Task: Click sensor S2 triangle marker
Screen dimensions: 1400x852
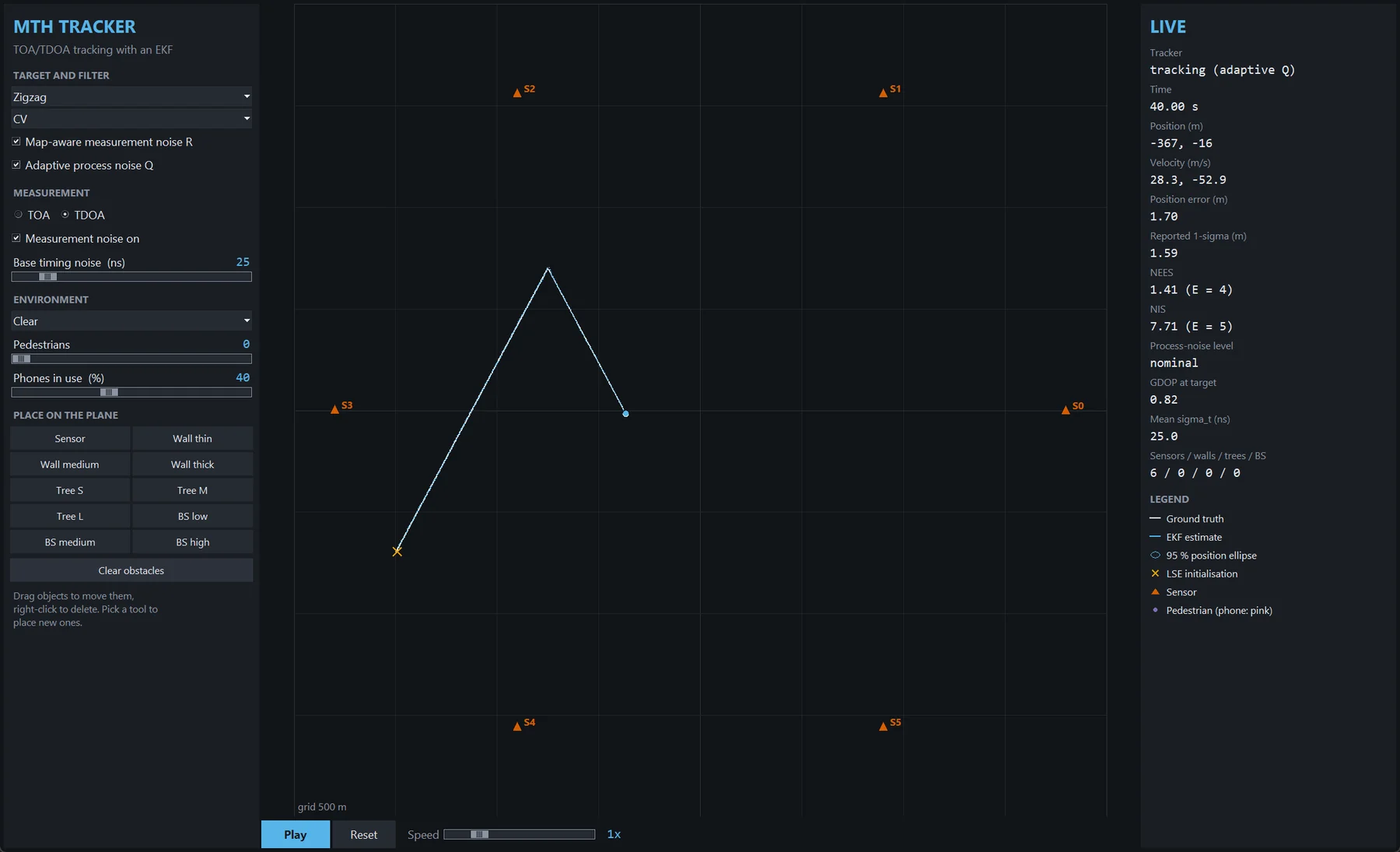Action: [x=517, y=93]
